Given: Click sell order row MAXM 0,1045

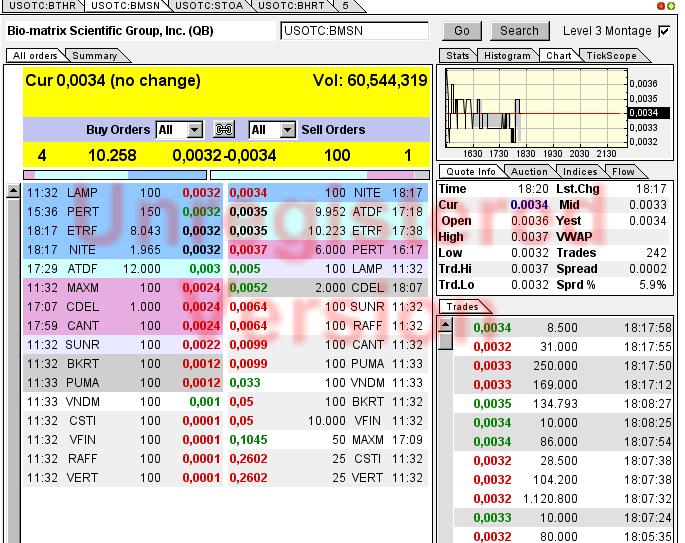Looking at the screenshot, I should coord(328,440).
